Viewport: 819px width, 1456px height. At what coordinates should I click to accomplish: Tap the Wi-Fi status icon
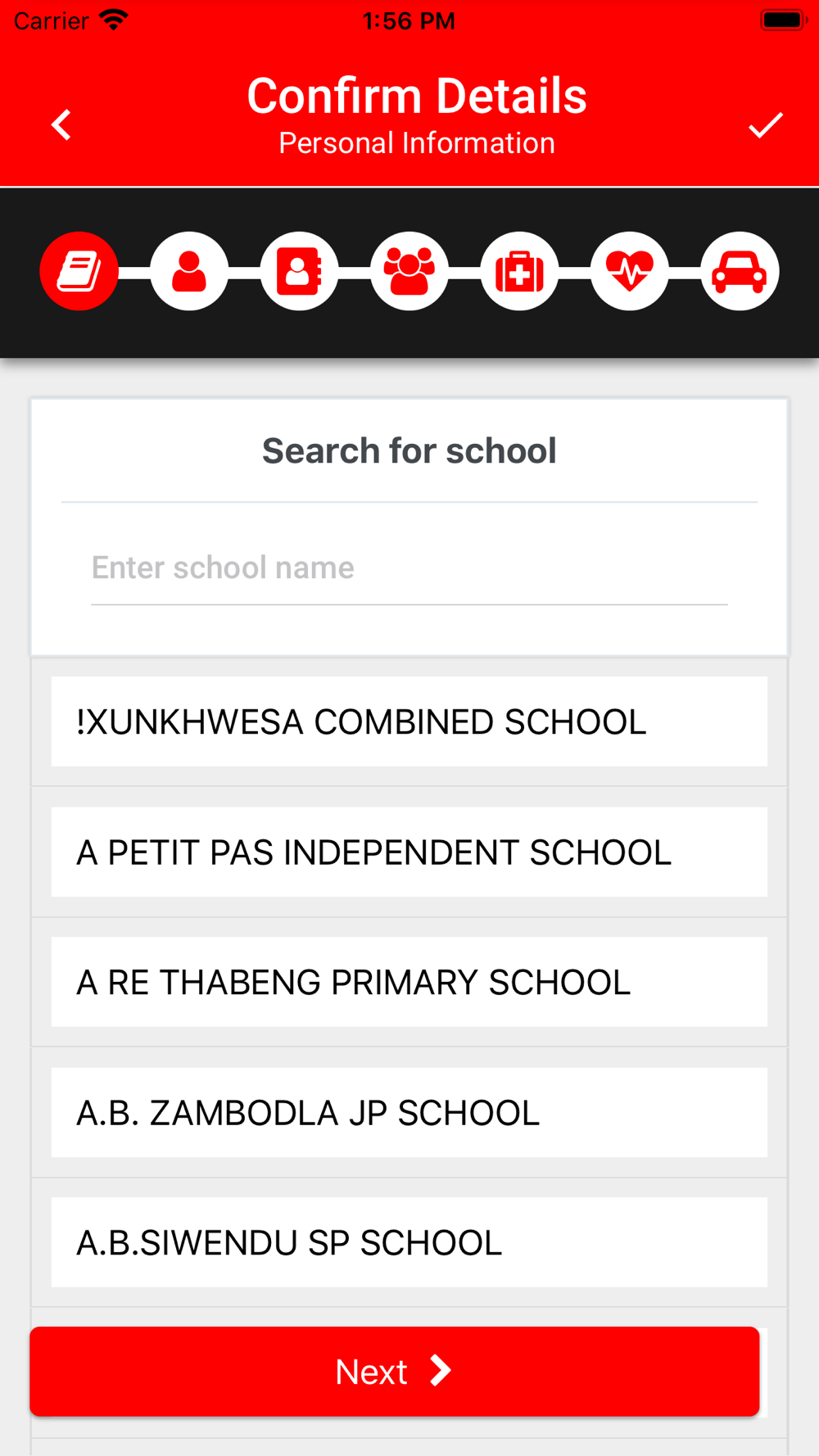pos(114,20)
